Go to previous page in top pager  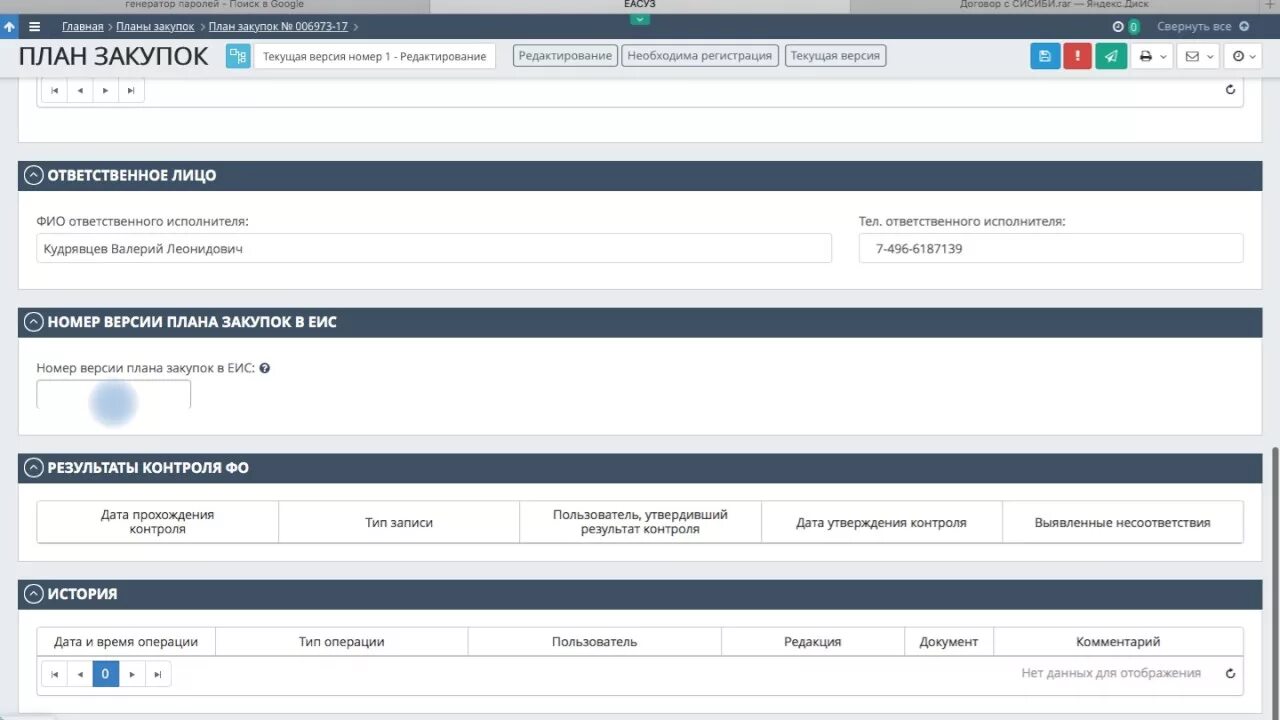pyautogui.click(x=80, y=90)
